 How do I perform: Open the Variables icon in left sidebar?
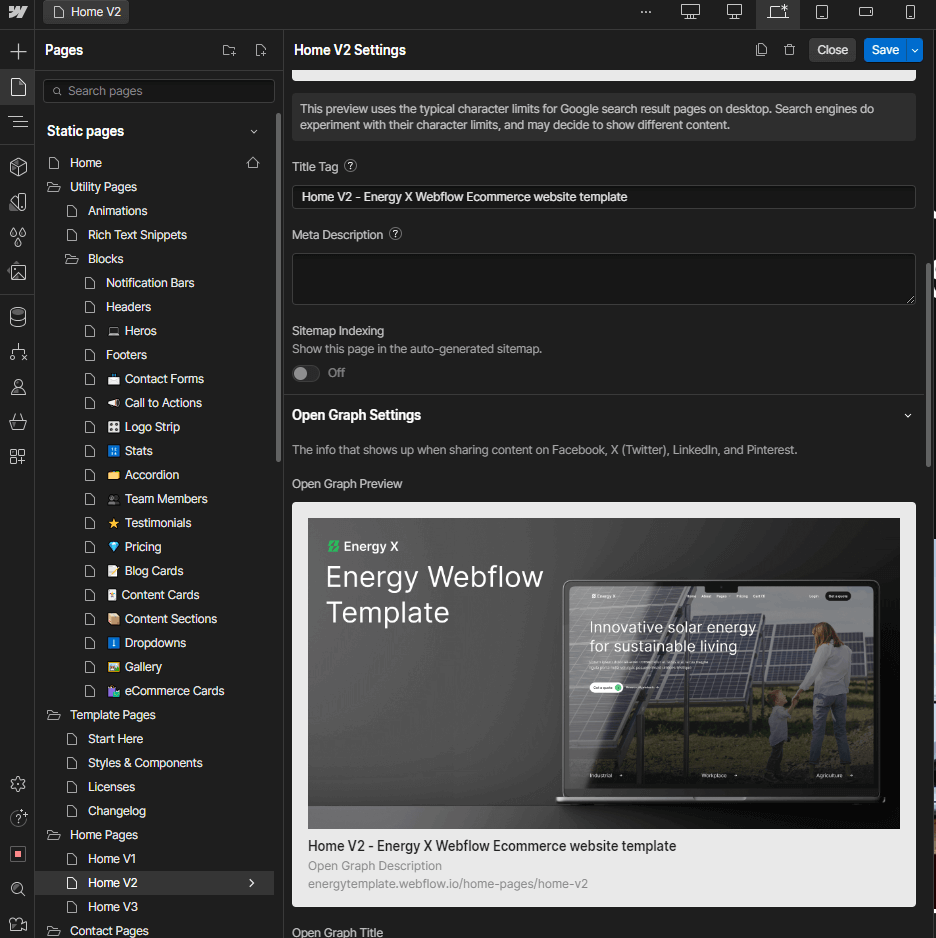pyautogui.click(x=18, y=202)
